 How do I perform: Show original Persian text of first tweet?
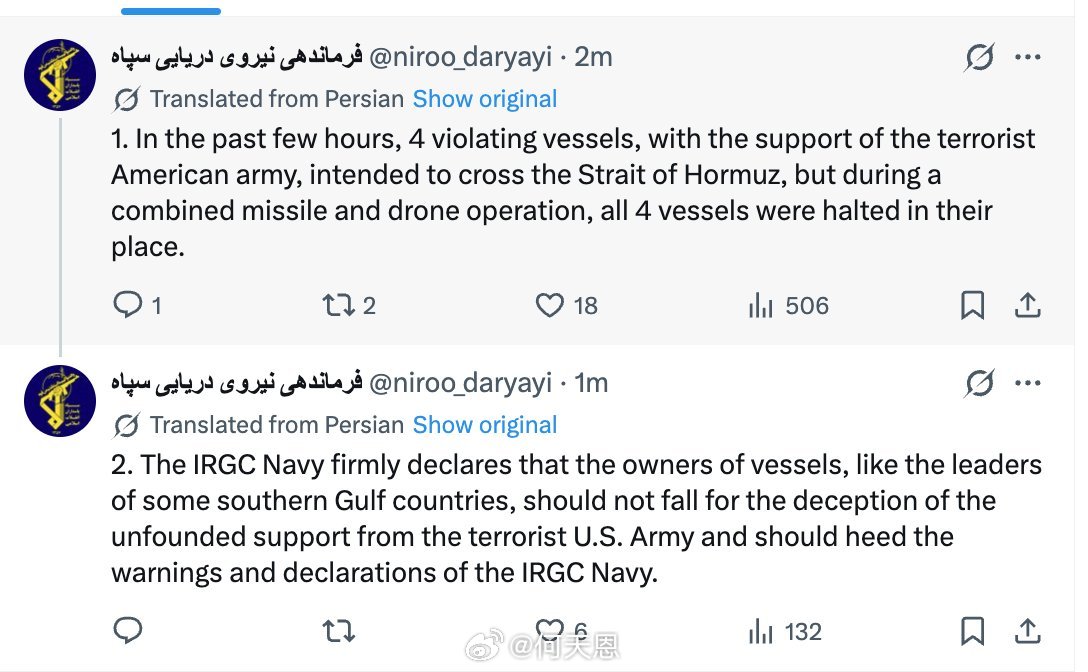(x=485, y=99)
